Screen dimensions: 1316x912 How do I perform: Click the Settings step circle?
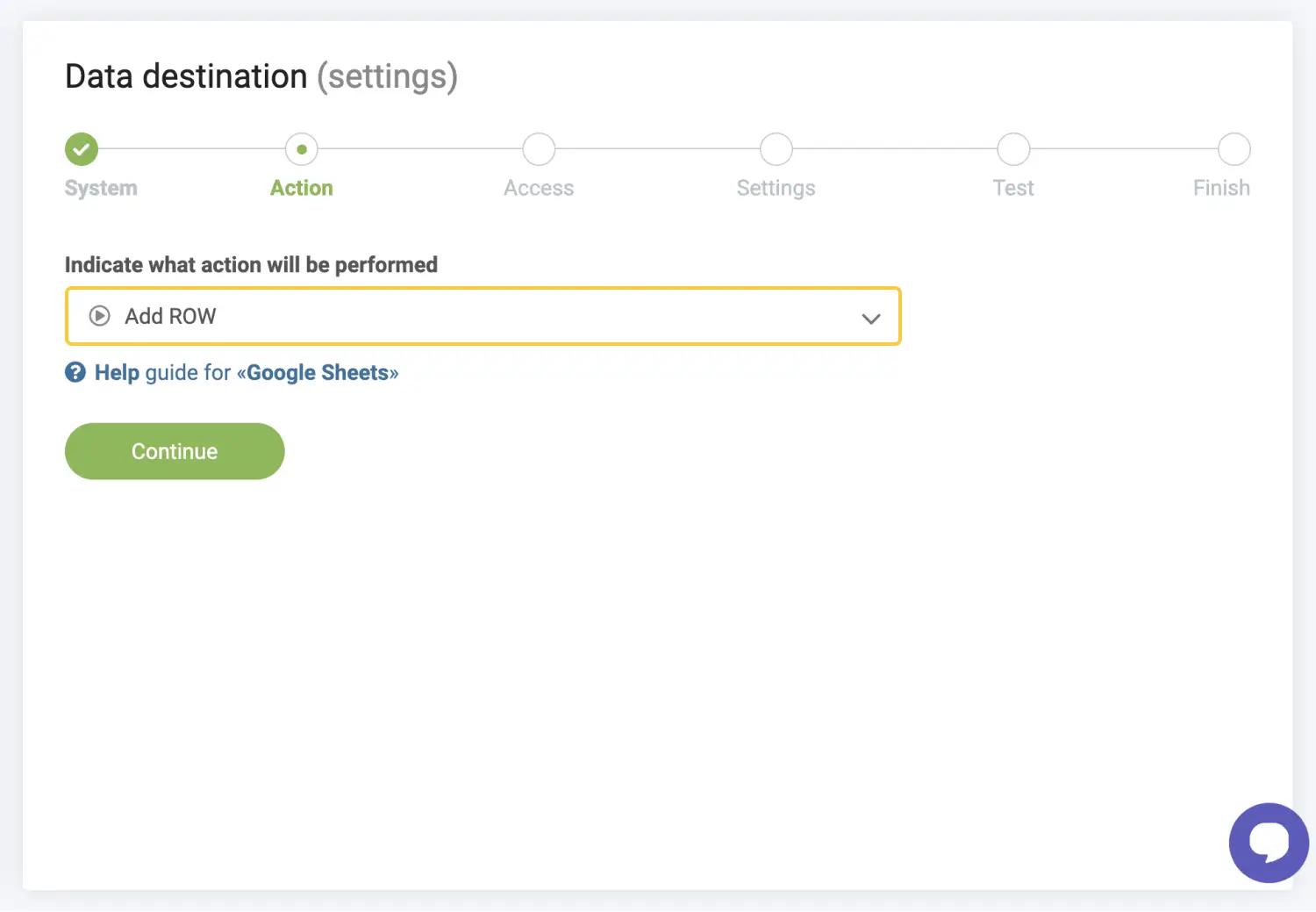tap(776, 149)
